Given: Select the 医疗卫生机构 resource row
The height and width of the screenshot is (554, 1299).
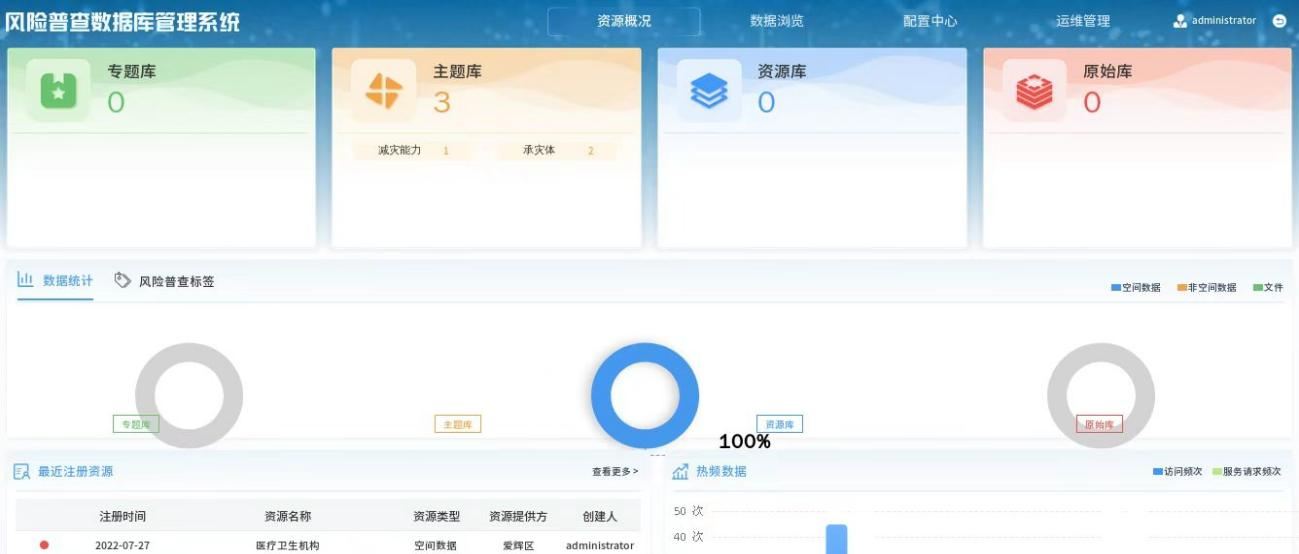Looking at the screenshot, I should [288, 546].
